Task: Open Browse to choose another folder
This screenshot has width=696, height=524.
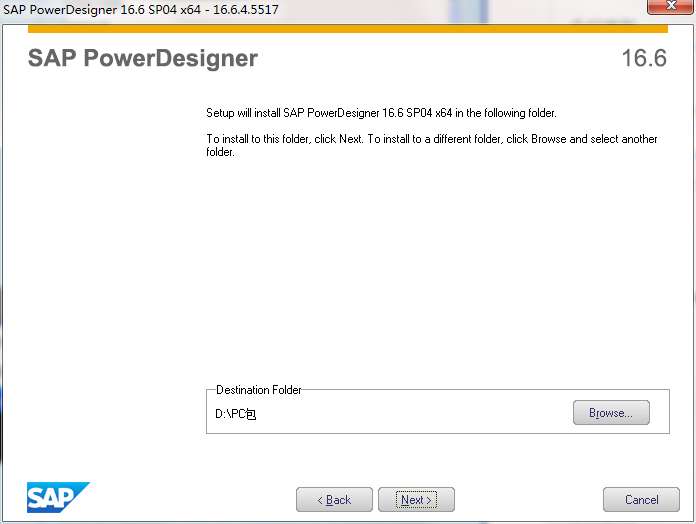Action: (611, 413)
